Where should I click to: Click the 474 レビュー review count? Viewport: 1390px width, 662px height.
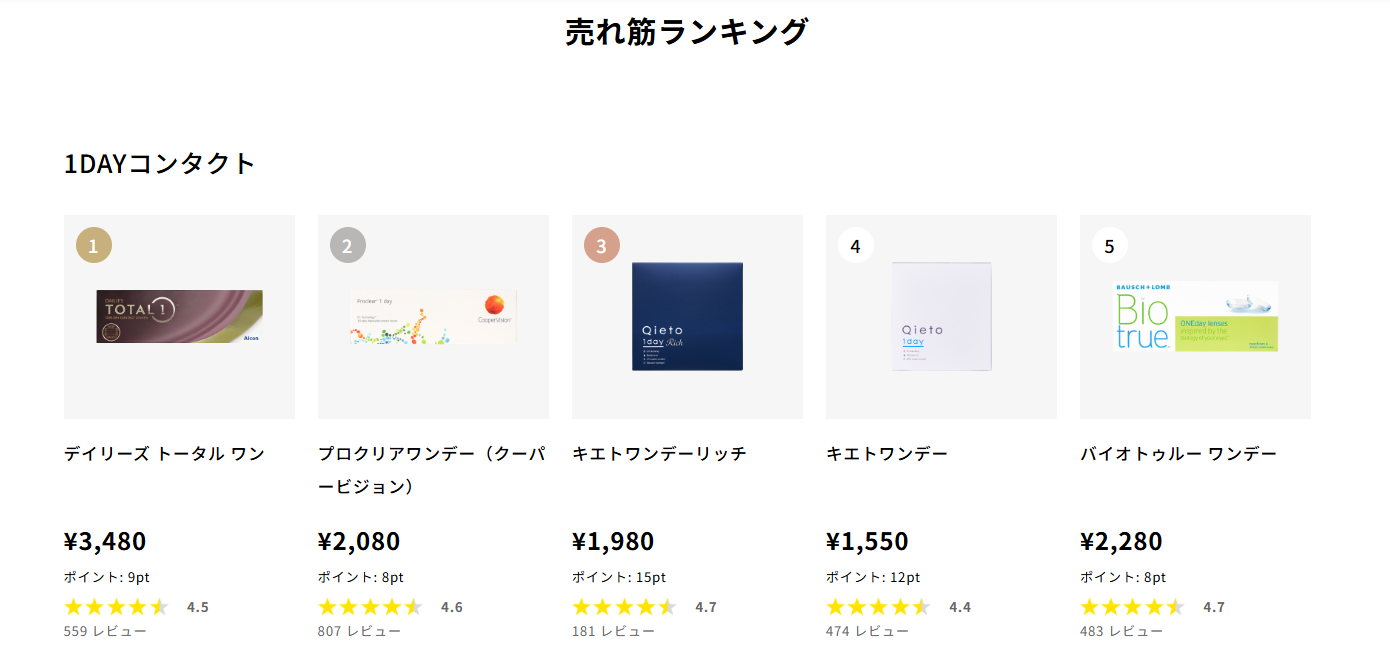click(868, 632)
